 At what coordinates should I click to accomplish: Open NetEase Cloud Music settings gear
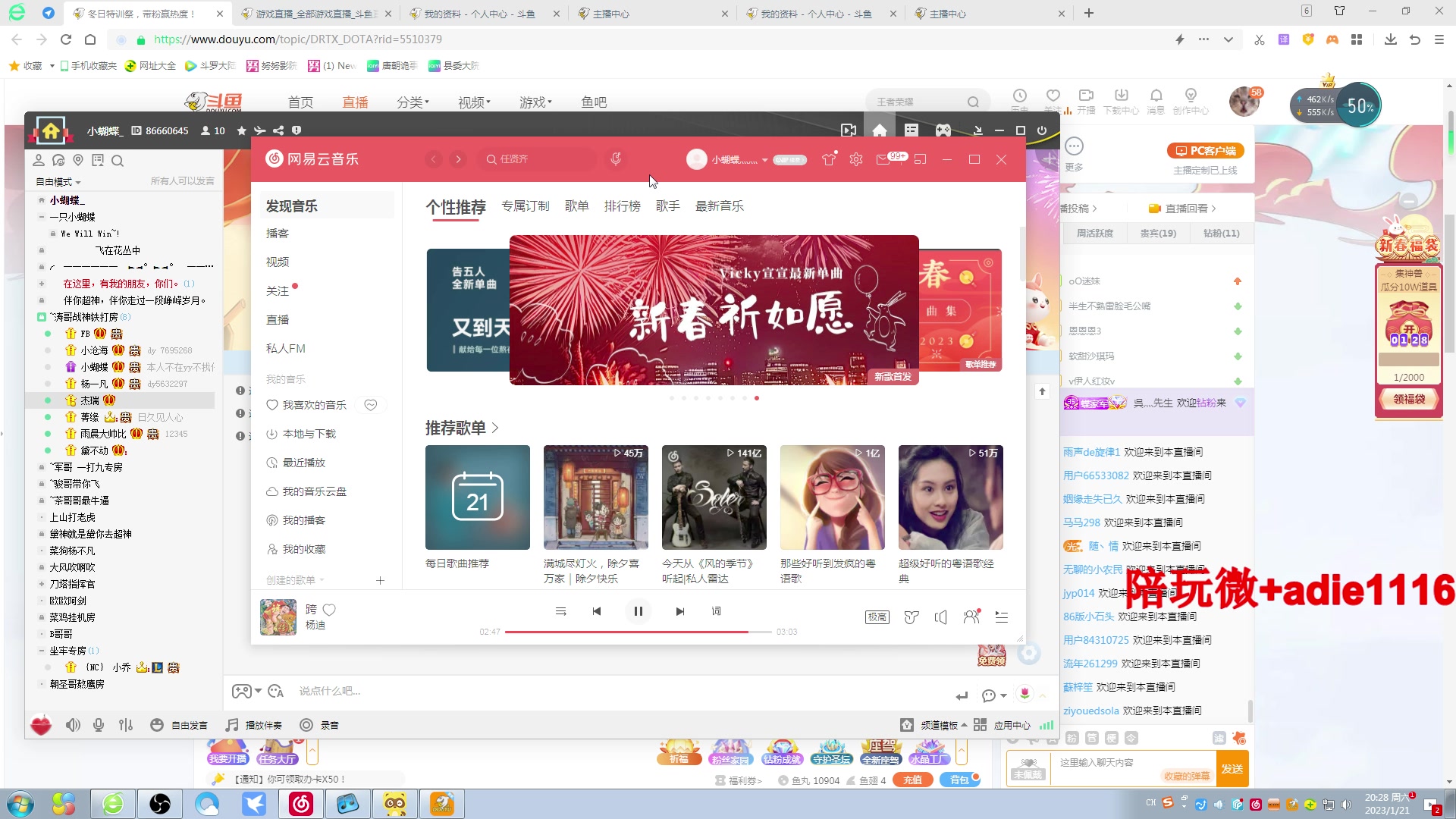tap(856, 159)
